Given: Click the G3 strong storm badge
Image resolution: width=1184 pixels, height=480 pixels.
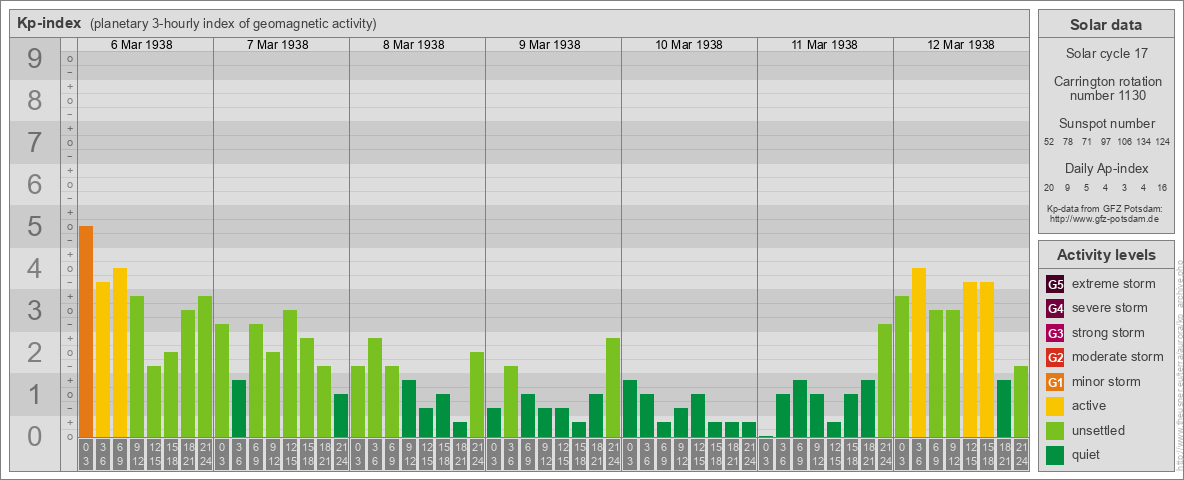Looking at the screenshot, I should 1055,333.
